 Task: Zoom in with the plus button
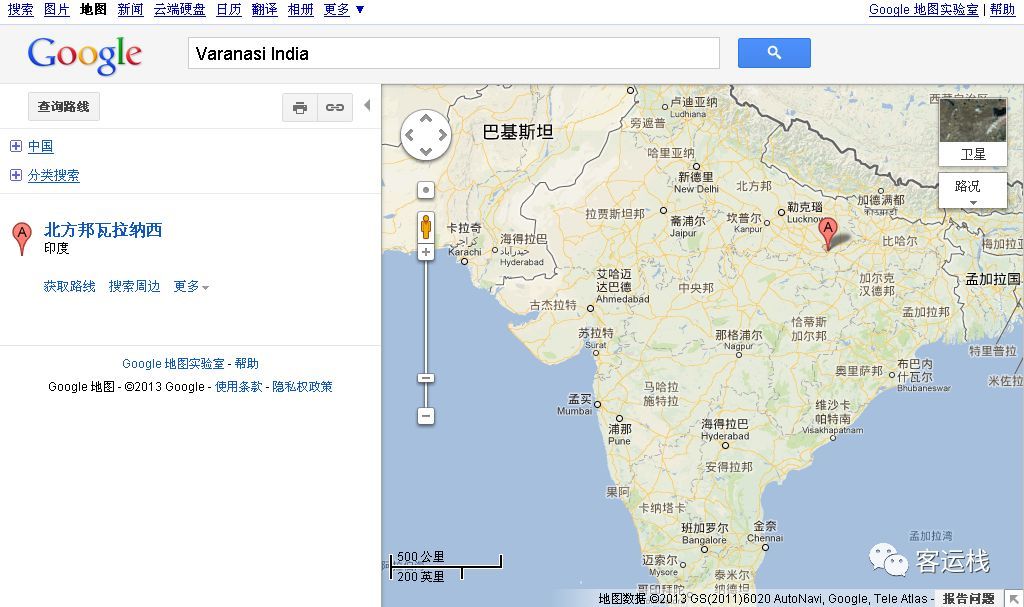[426, 252]
